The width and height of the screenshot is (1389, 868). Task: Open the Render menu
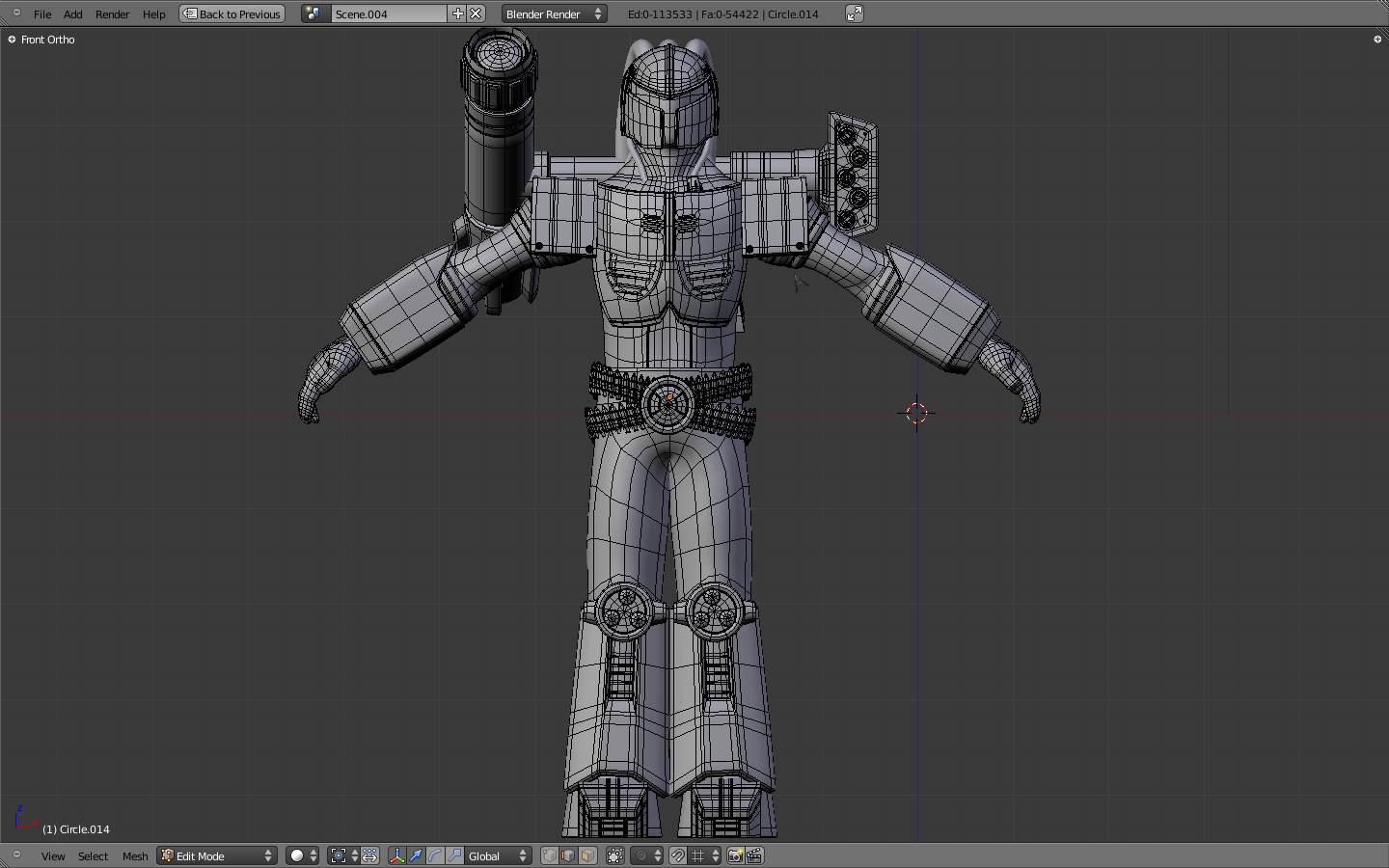click(112, 14)
